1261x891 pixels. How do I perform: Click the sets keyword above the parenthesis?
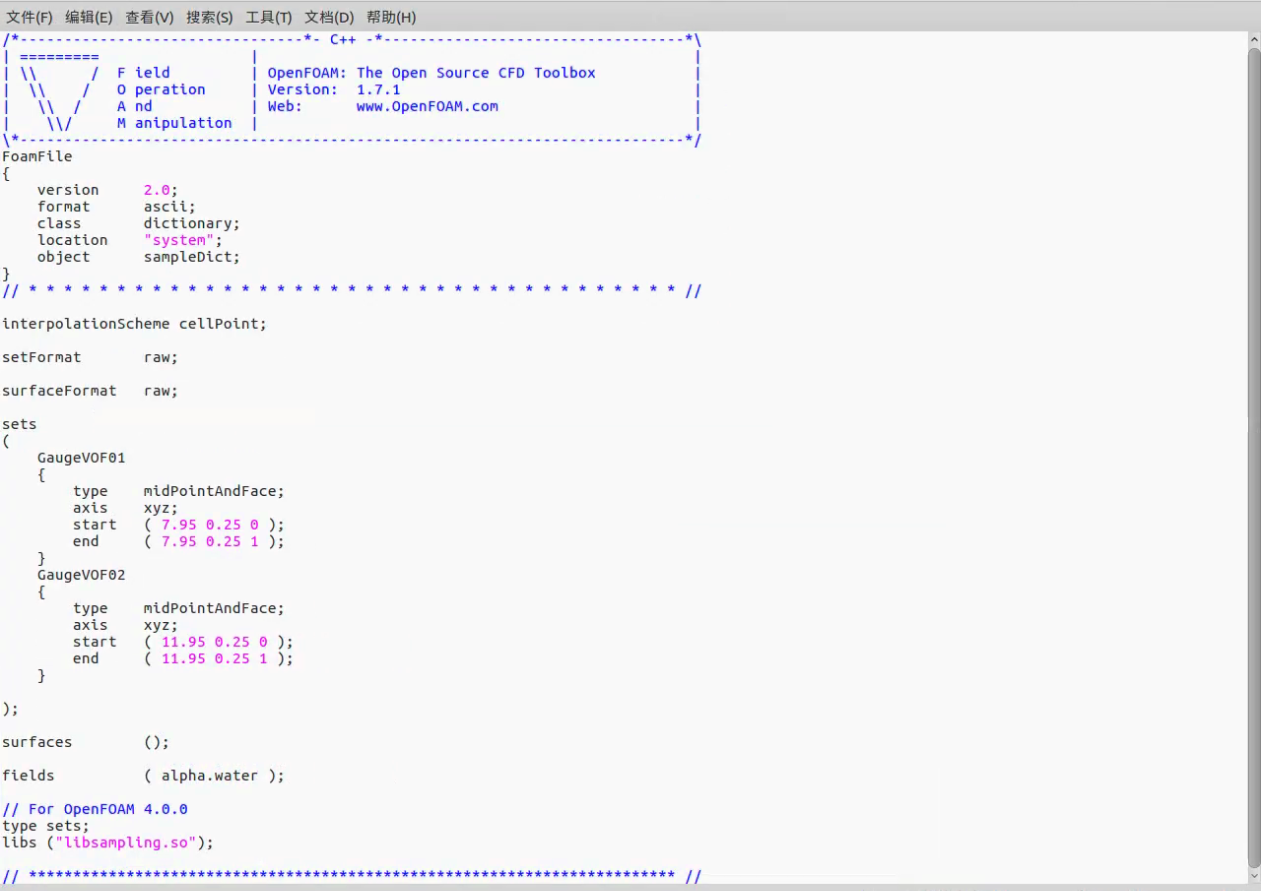click(19, 424)
